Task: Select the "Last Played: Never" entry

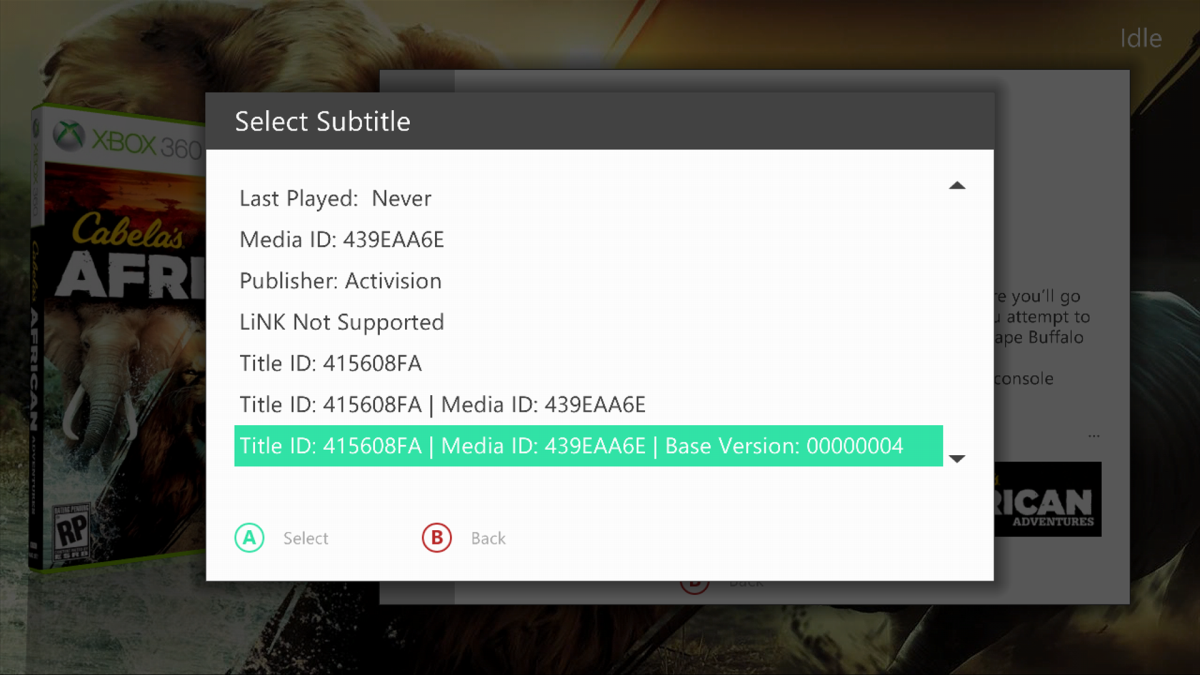Action: tap(335, 199)
